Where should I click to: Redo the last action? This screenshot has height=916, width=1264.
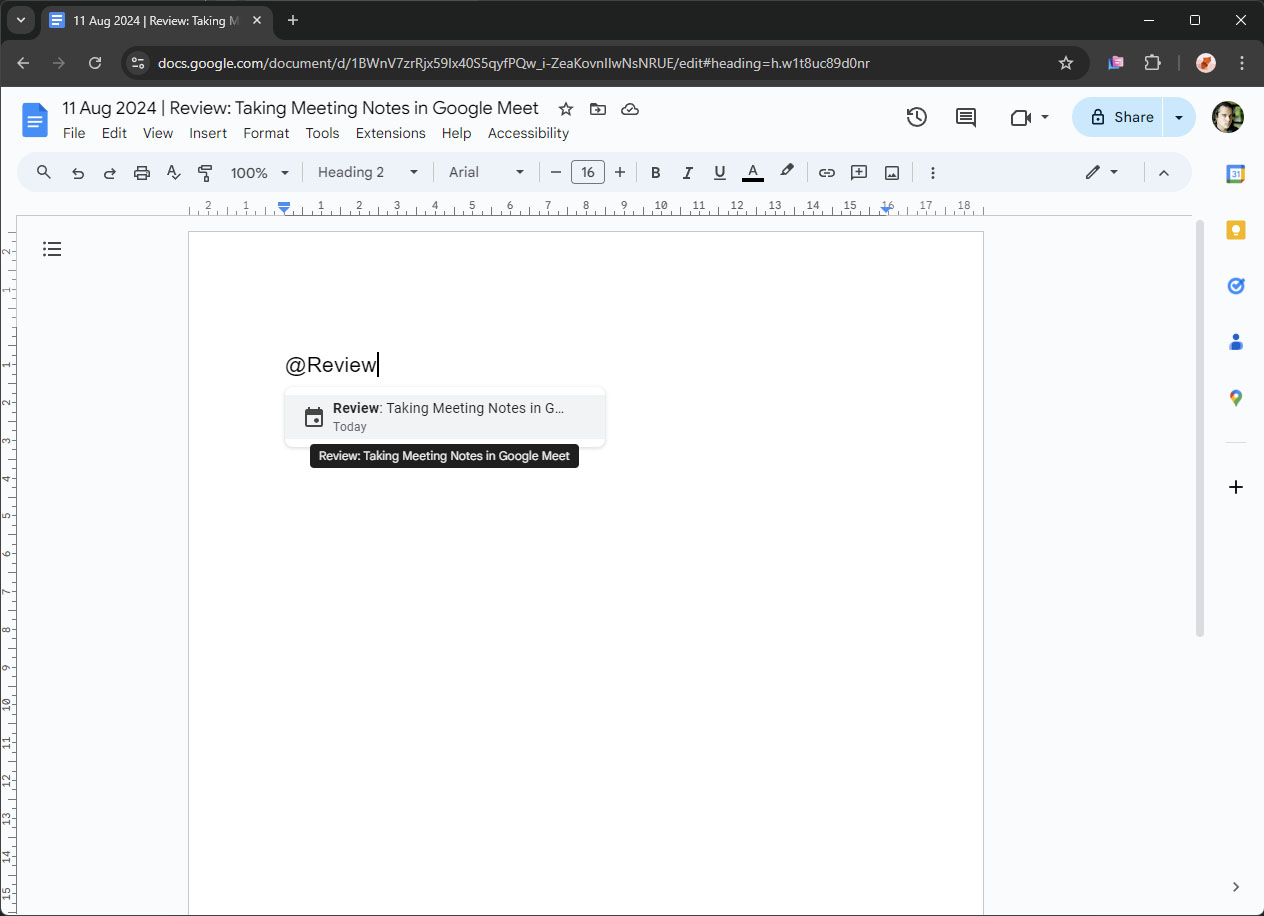coord(110,173)
